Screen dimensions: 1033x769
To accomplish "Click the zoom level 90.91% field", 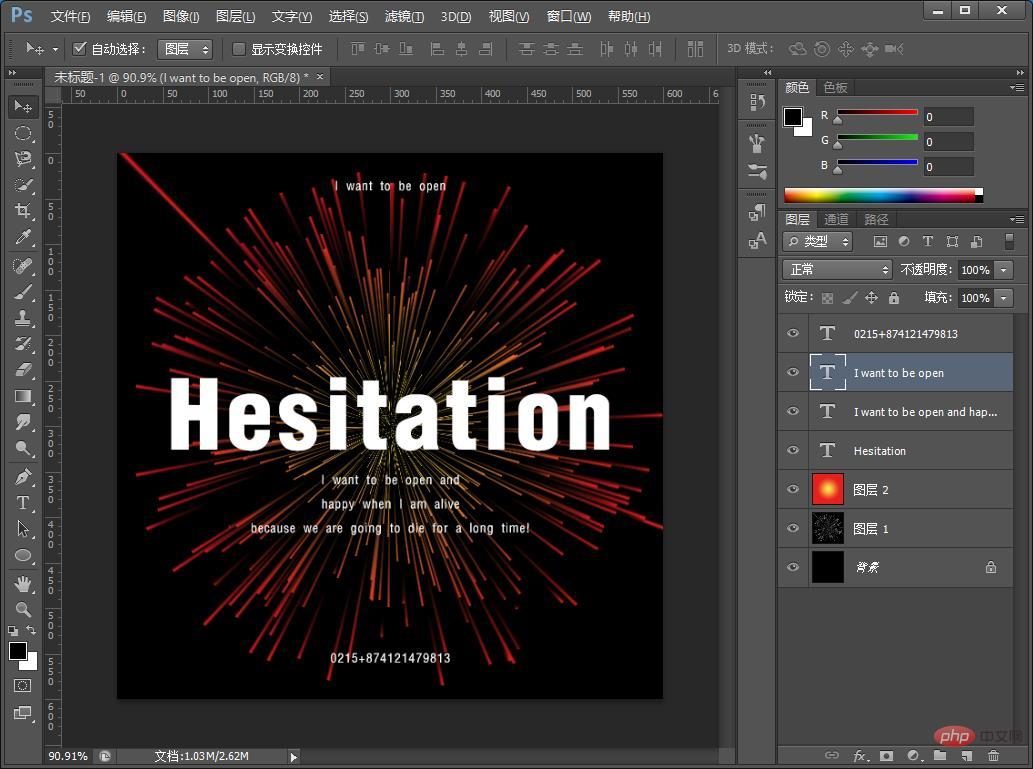I will (68, 756).
